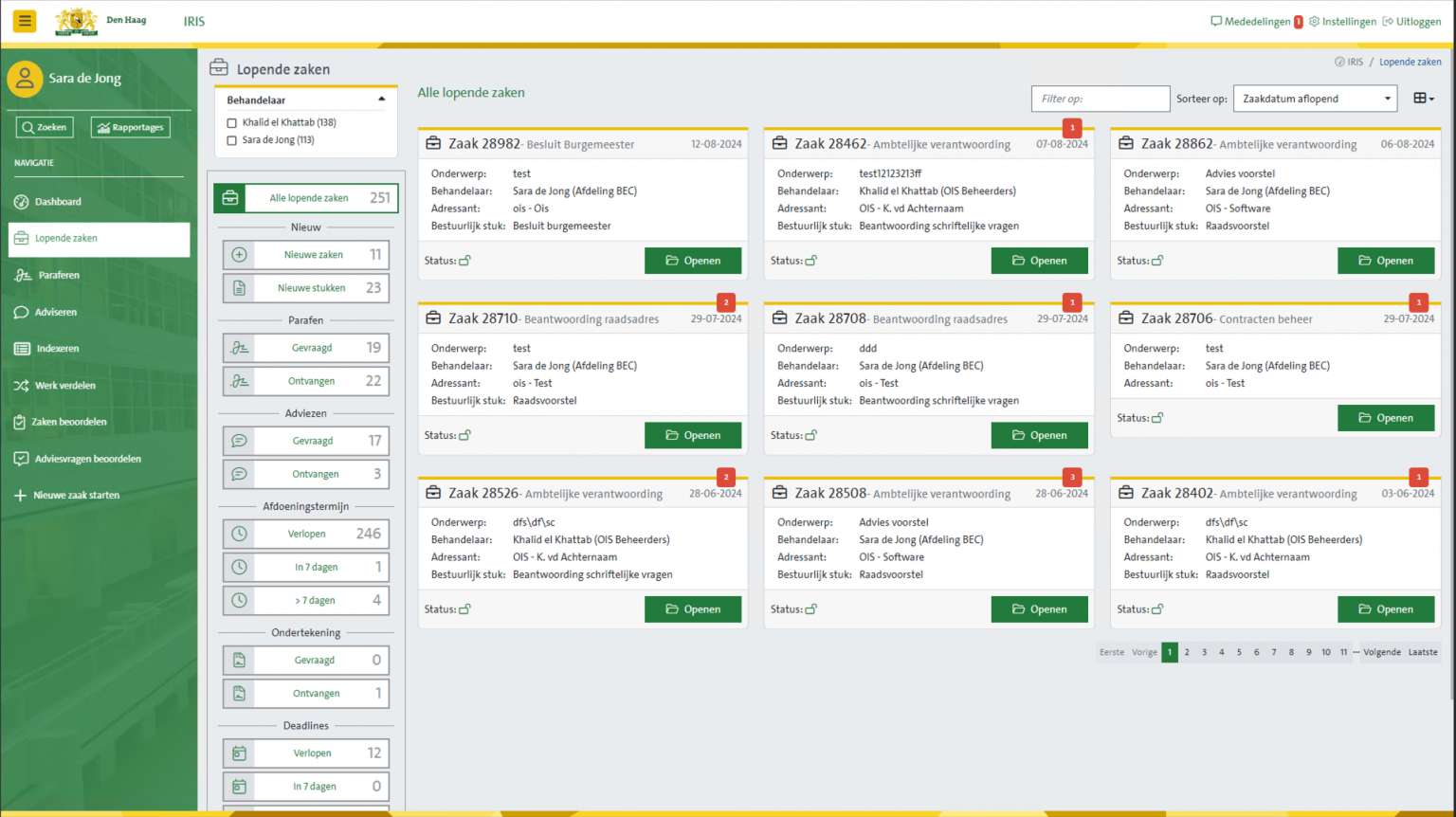Screen dimensions: 1456x817
Task: Click the briefcase icon next to Lopende zaken heading
Action: [x=219, y=68]
